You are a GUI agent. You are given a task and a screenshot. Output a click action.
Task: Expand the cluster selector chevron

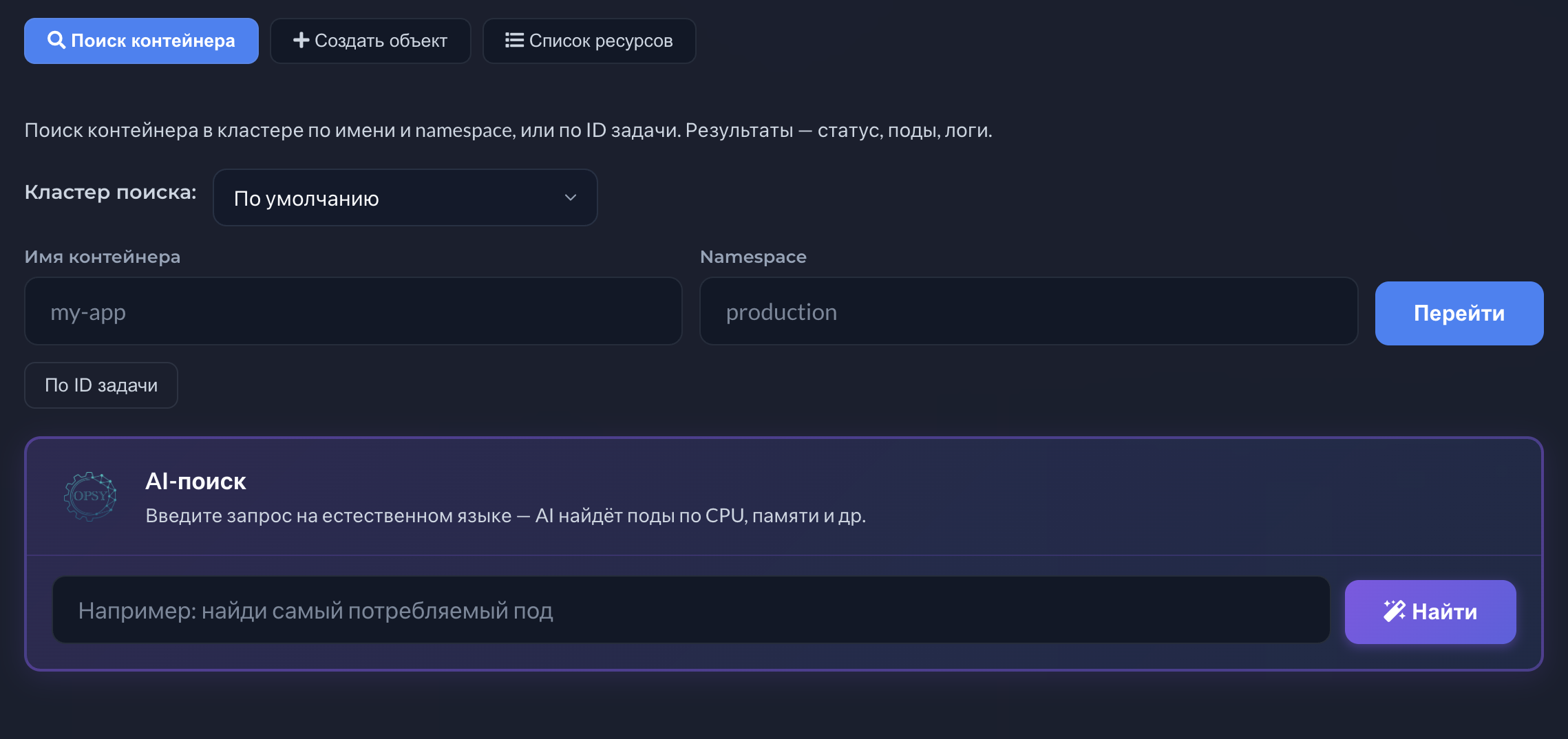[x=569, y=197]
